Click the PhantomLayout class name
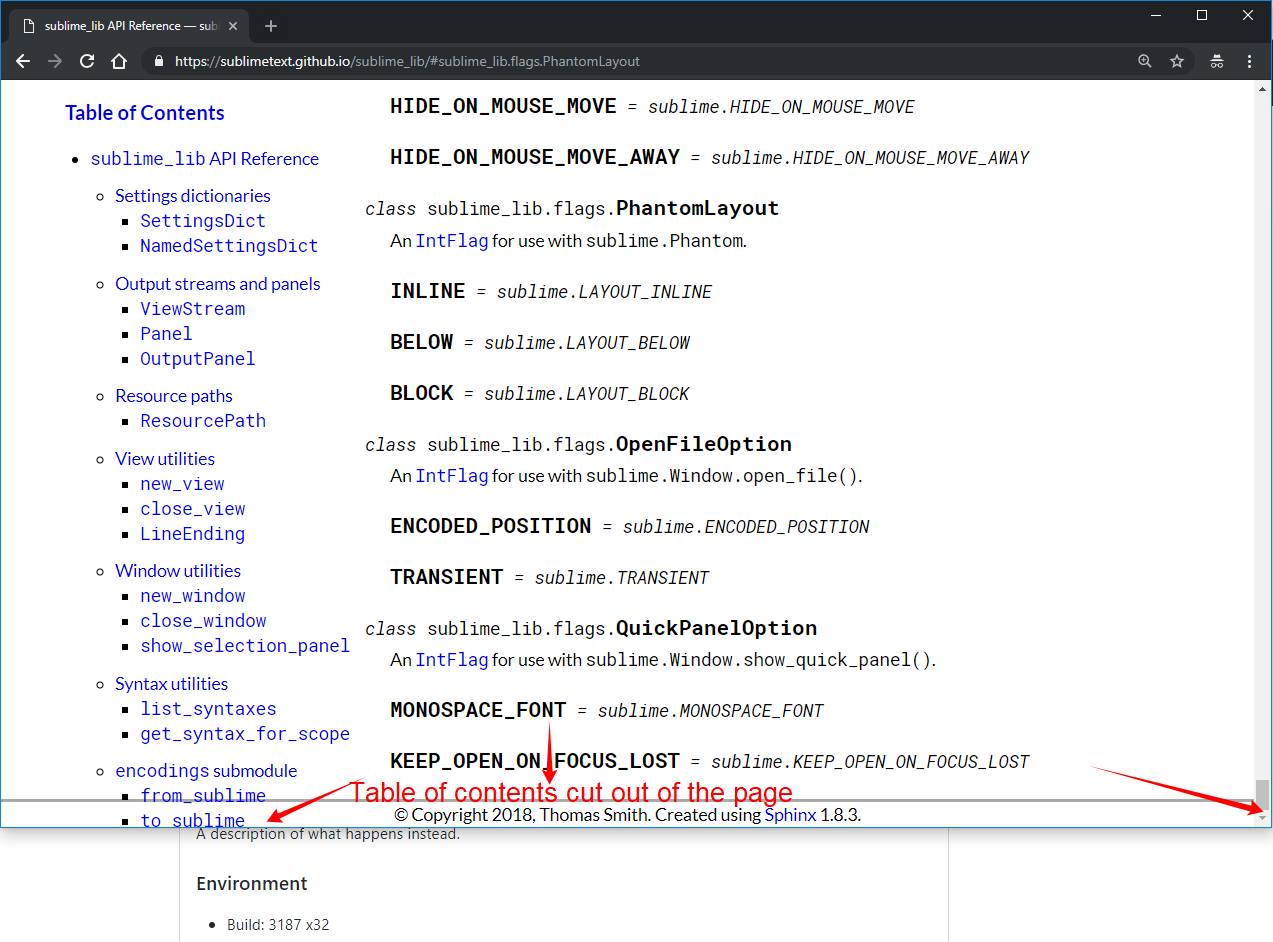 click(698, 209)
